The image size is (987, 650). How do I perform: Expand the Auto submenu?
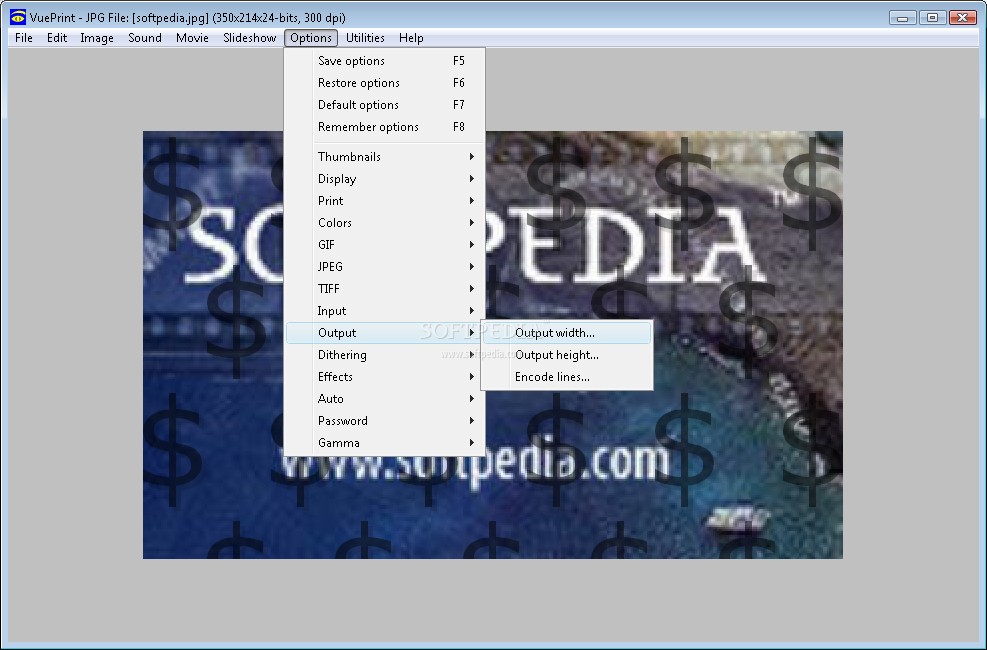point(385,399)
